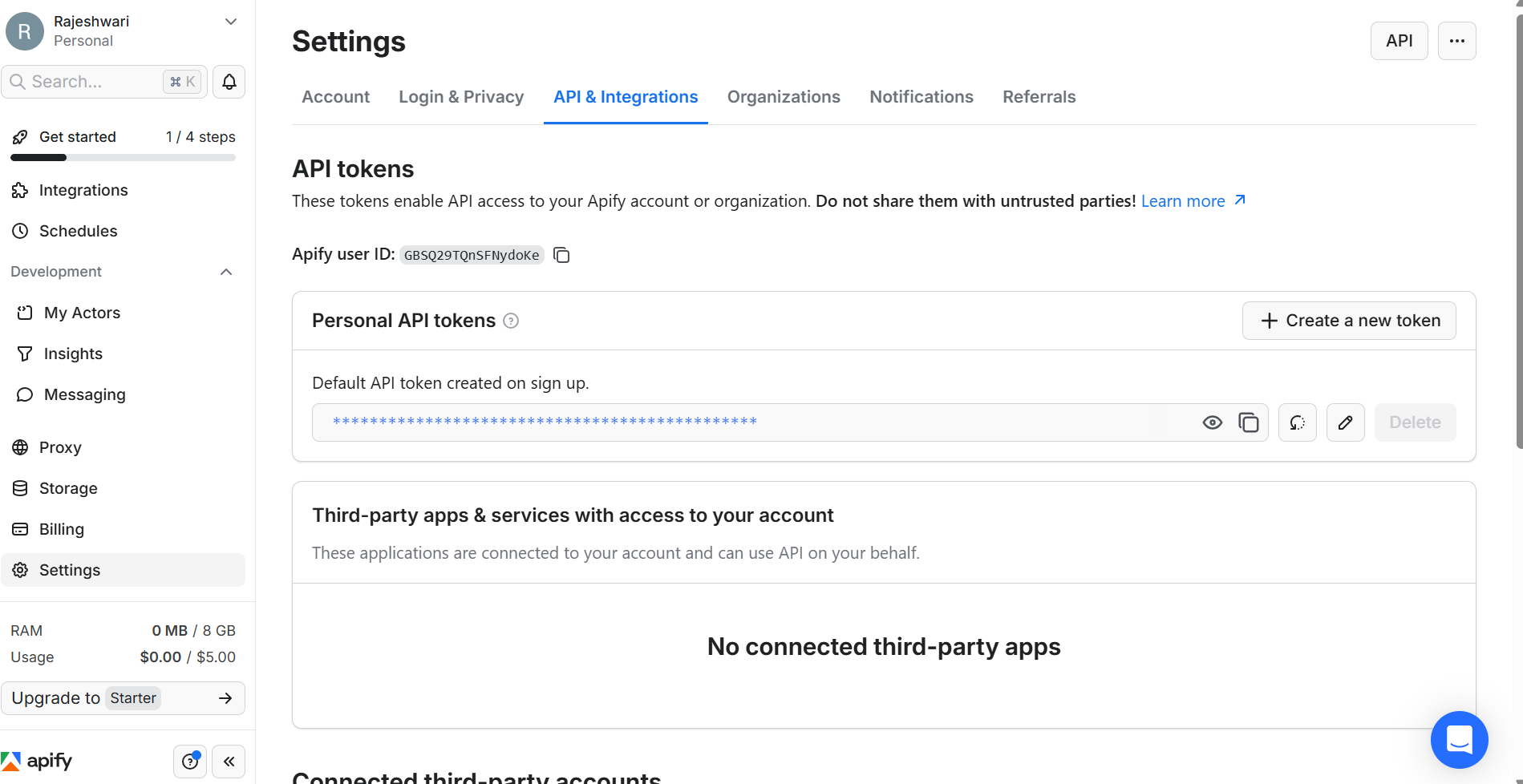The width and height of the screenshot is (1523, 784).
Task: Open the Proxy section
Action: coord(60,447)
